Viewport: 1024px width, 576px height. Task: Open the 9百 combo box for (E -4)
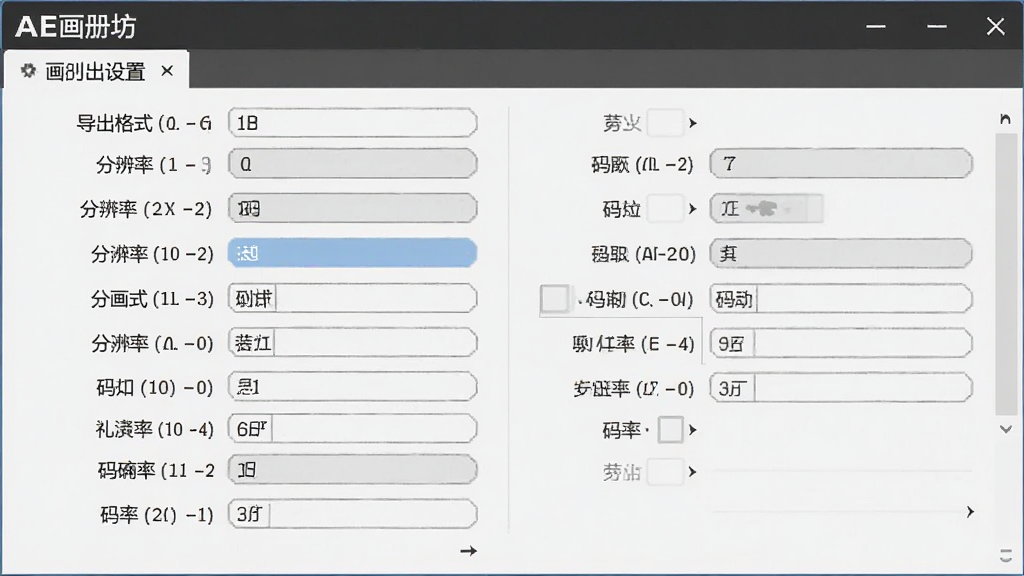pyautogui.click(x=841, y=344)
